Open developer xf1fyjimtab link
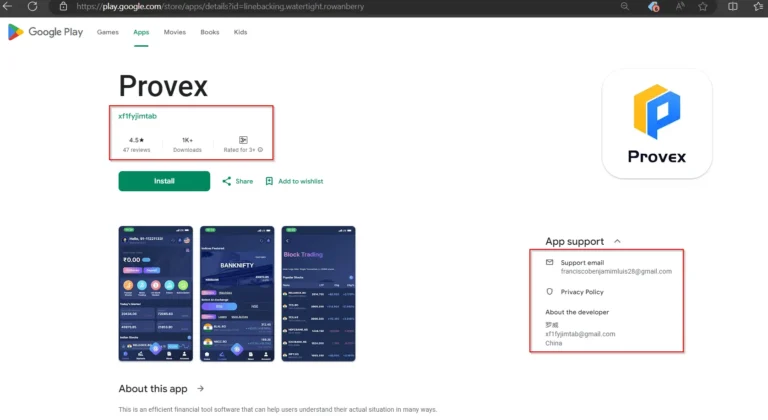The image size is (768, 420). pyautogui.click(x=138, y=116)
